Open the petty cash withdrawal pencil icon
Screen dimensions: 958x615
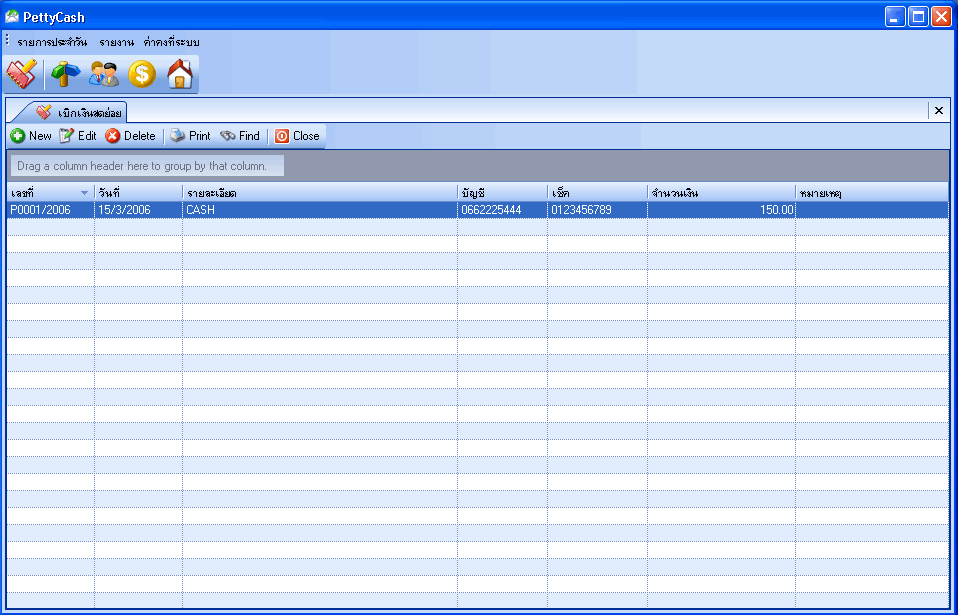22,75
